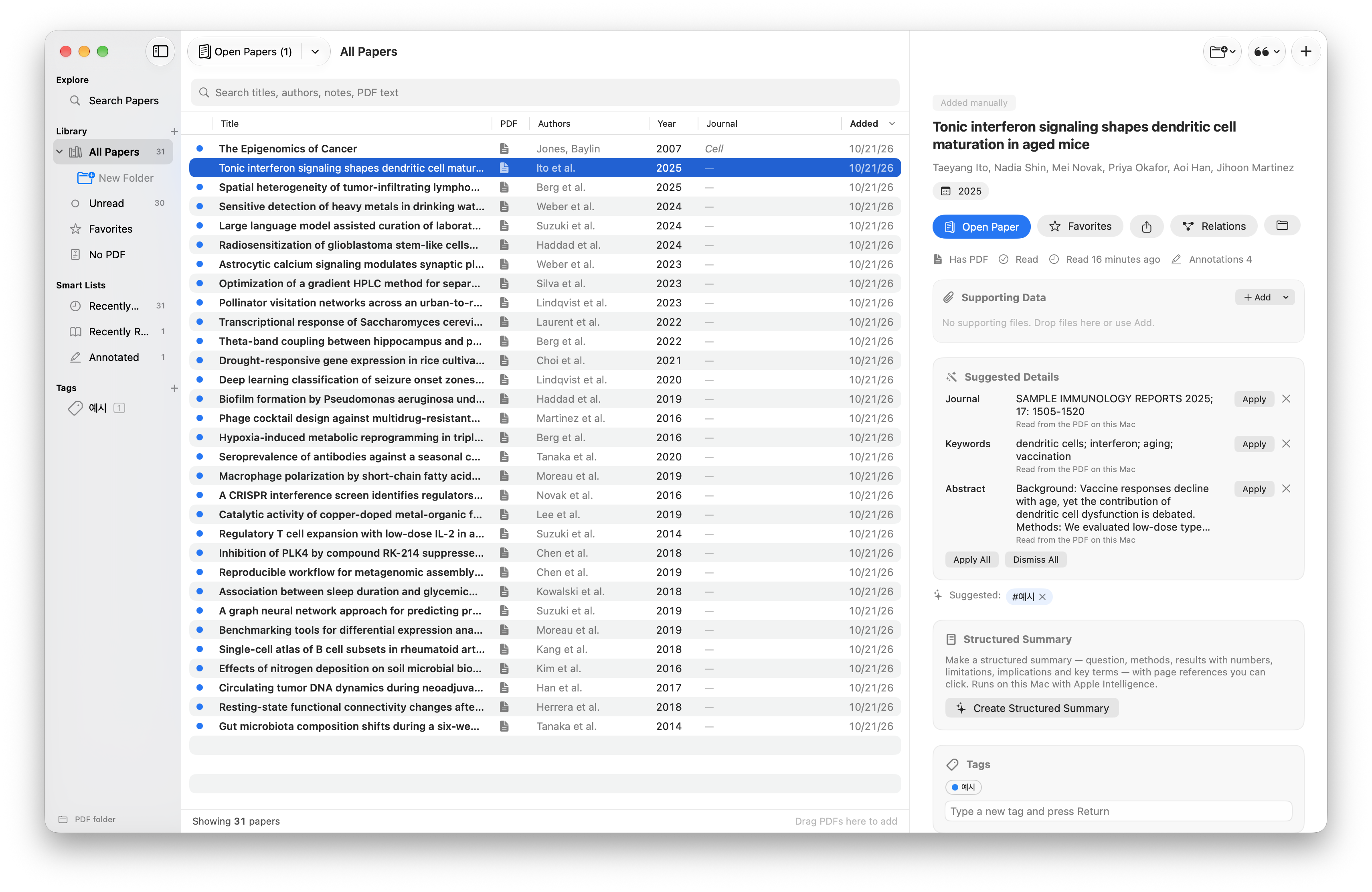This screenshot has height=892, width=1372.
Task: Sort papers by Year column
Action: pyautogui.click(x=666, y=124)
